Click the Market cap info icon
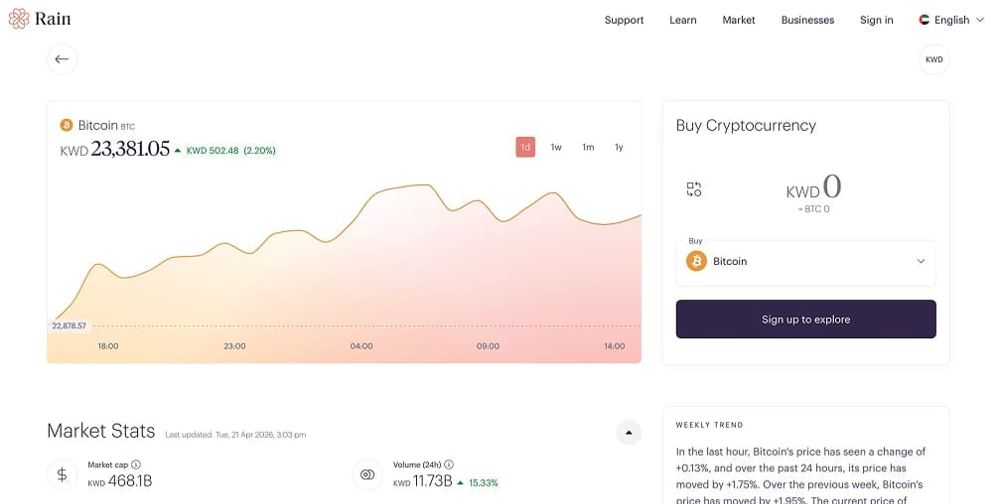The image size is (1000, 504). 136,464
